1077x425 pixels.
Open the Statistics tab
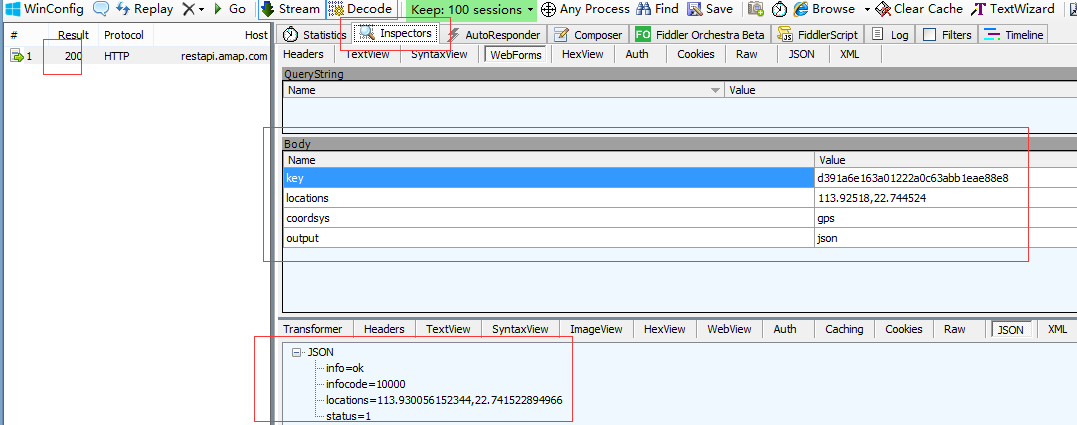pos(315,34)
